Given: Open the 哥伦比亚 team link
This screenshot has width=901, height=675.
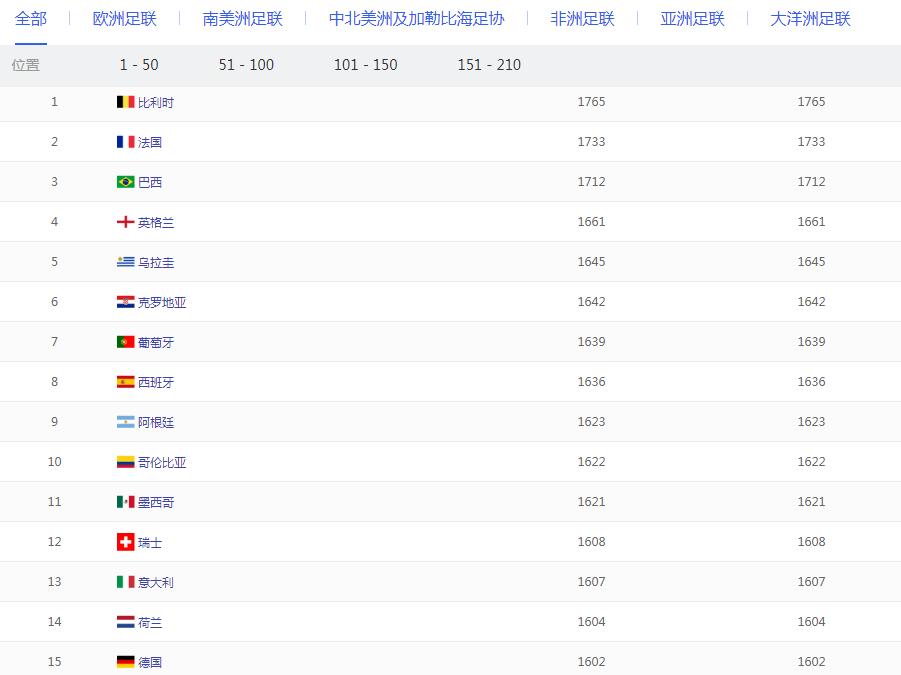Looking at the screenshot, I should pyautogui.click(x=162, y=462).
